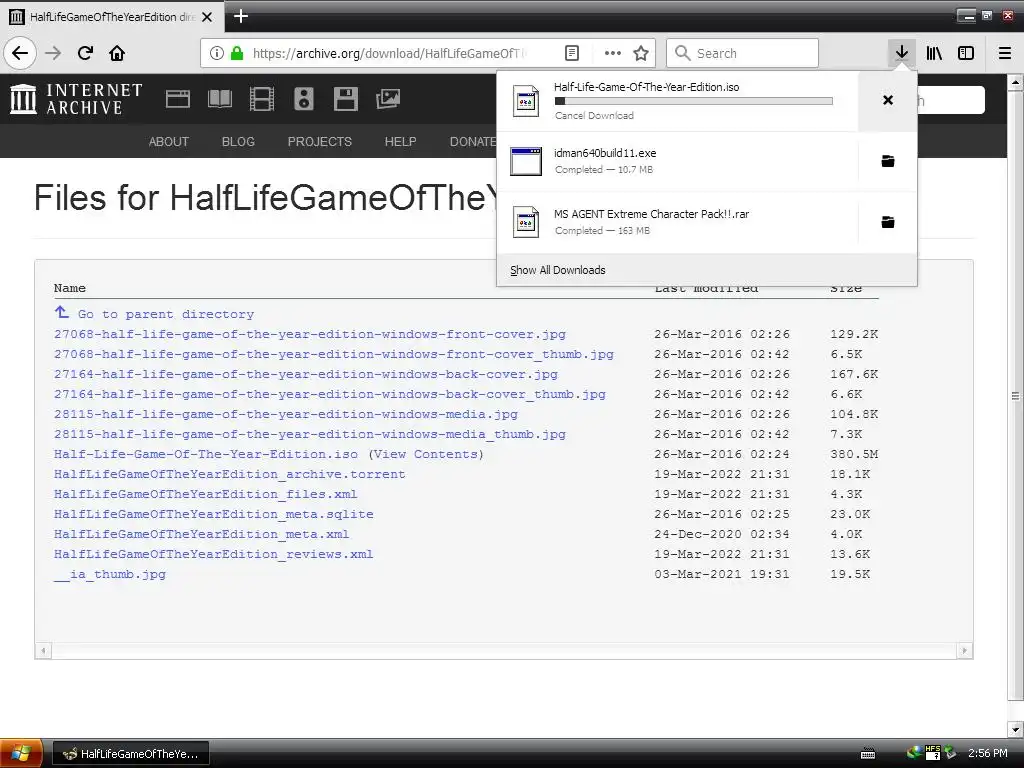Open the Texts book icon in Archive header
The width and height of the screenshot is (1024, 768).
tap(219, 99)
